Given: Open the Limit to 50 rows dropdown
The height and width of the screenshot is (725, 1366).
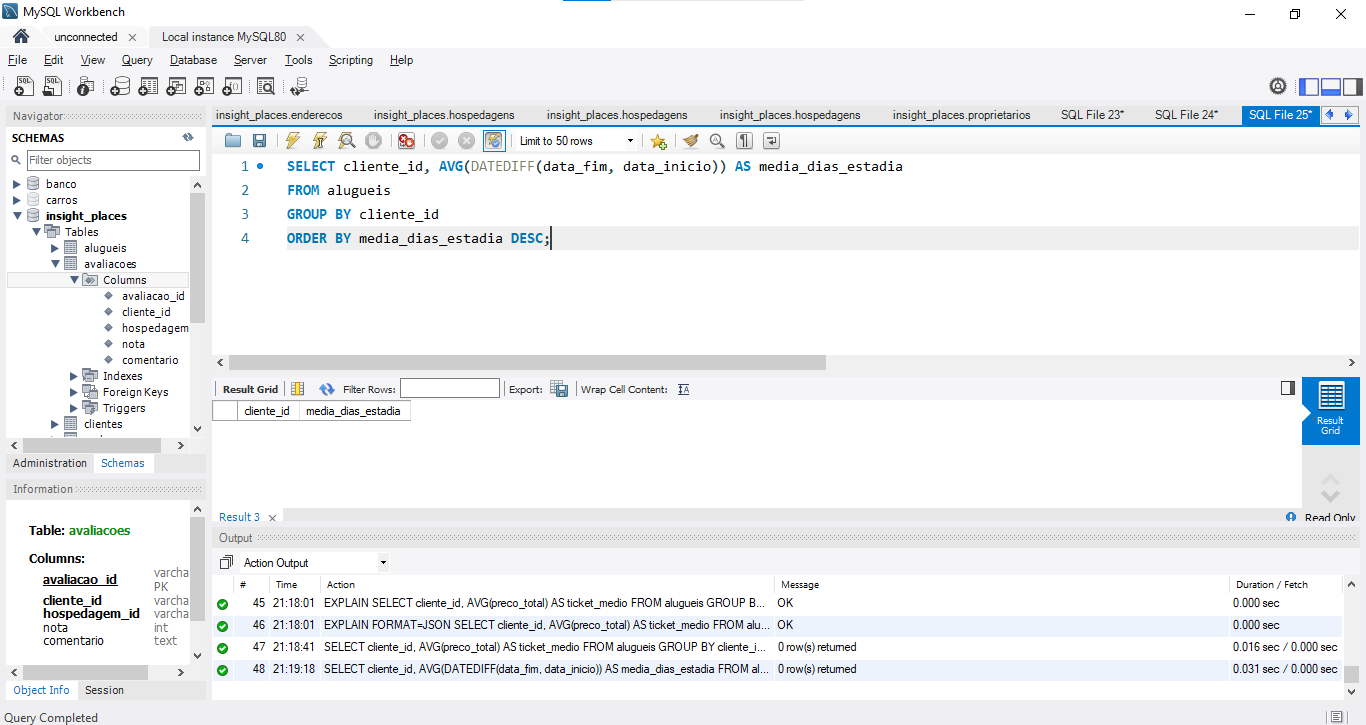Looking at the screenshot, I should [577, 141].
